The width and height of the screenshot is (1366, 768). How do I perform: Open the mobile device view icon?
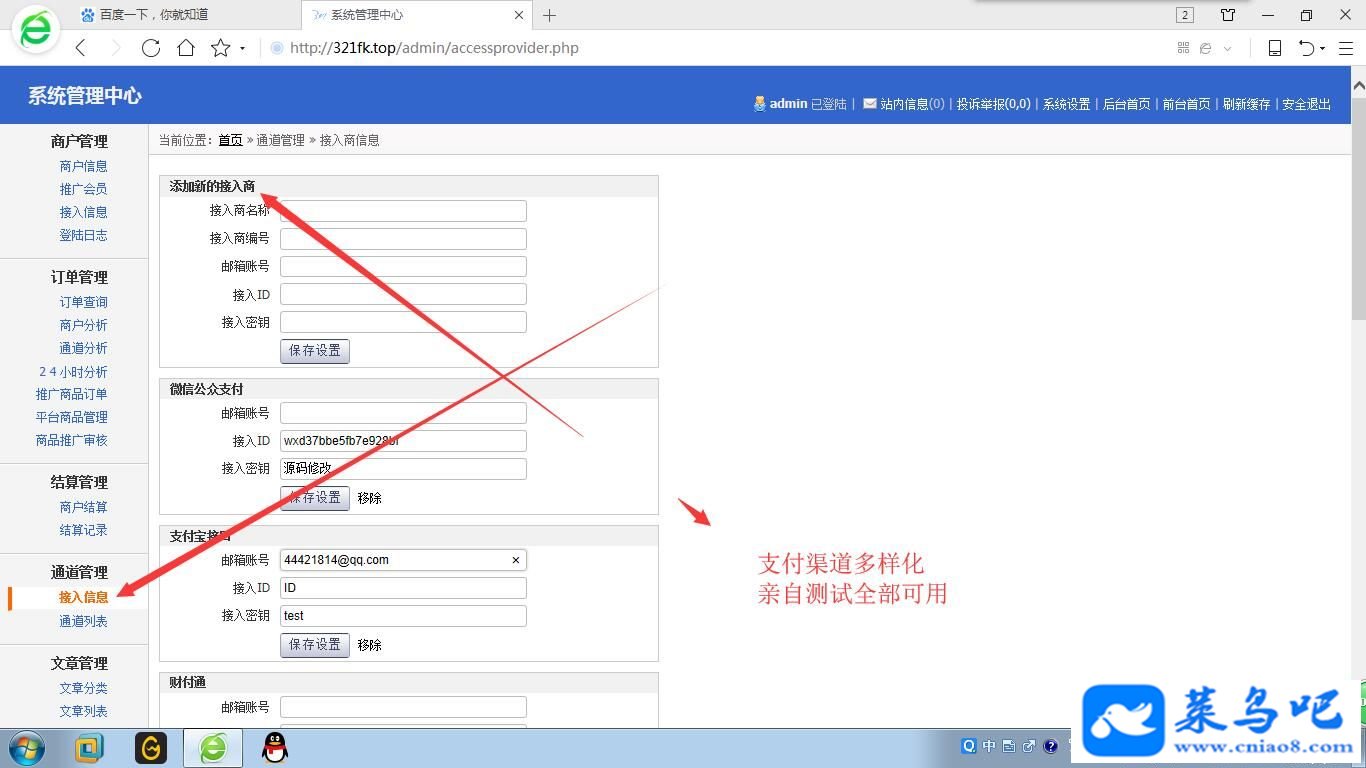1275,48
